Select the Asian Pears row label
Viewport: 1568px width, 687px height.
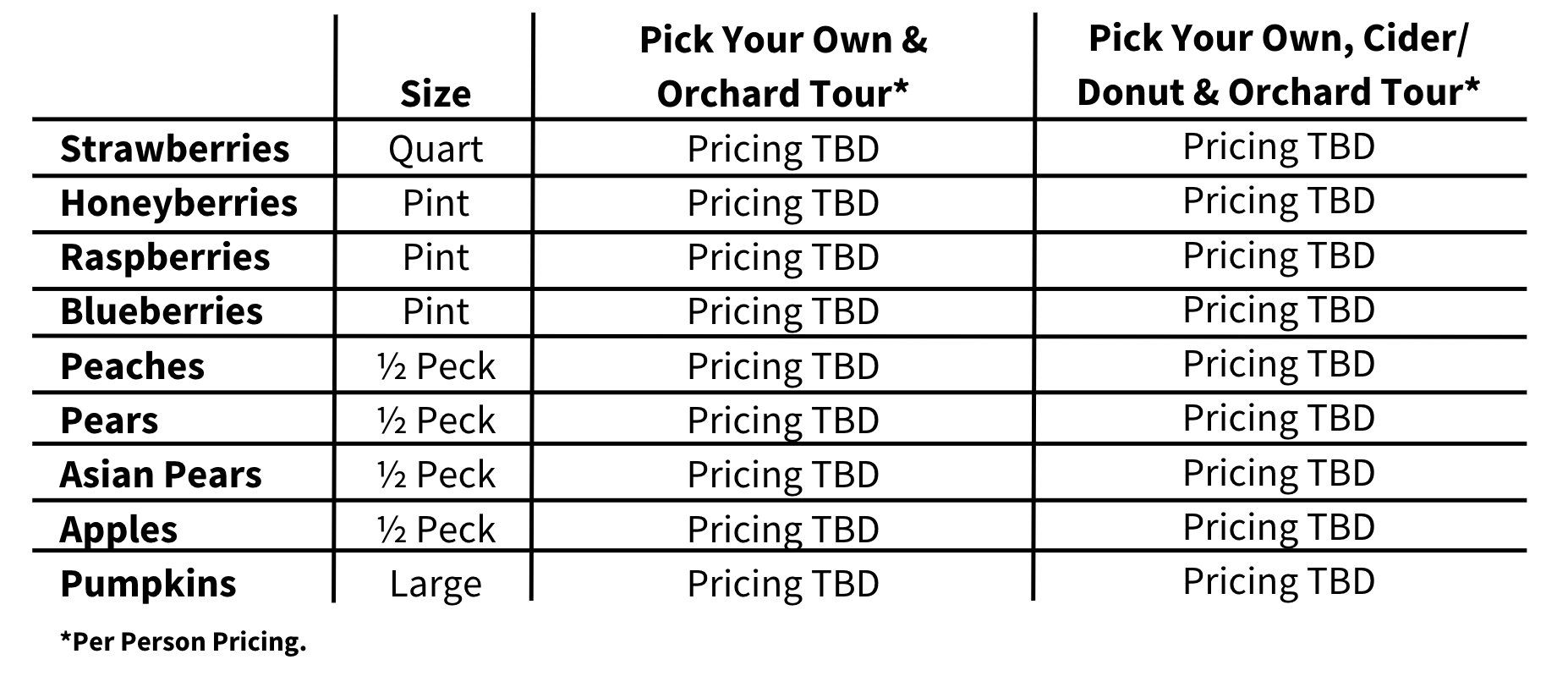click(161, 475)
